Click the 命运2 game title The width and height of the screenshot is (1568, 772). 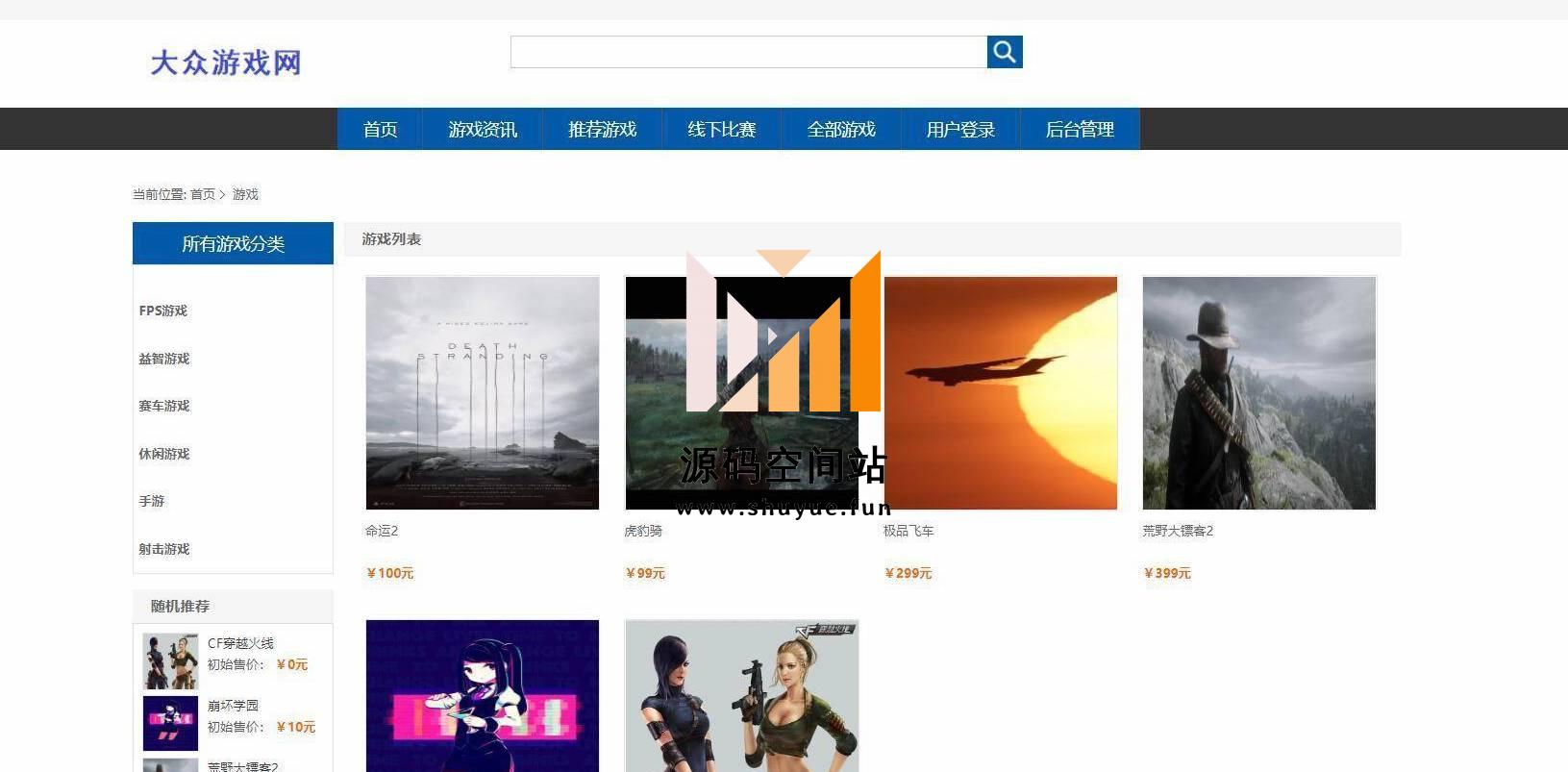point(382,531)
